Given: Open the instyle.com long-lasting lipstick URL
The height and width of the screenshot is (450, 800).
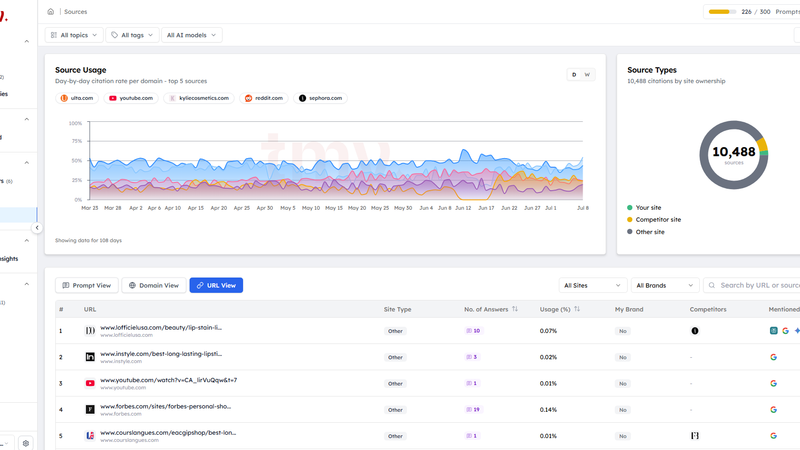Looking at the screenshot, I should point(161,354).
